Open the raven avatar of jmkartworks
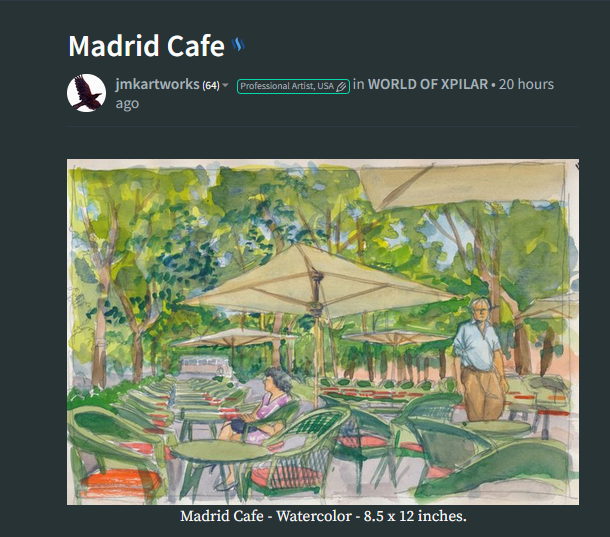This screenshot has height=537, width=610. pyautogui.click(x=86, y=93)
